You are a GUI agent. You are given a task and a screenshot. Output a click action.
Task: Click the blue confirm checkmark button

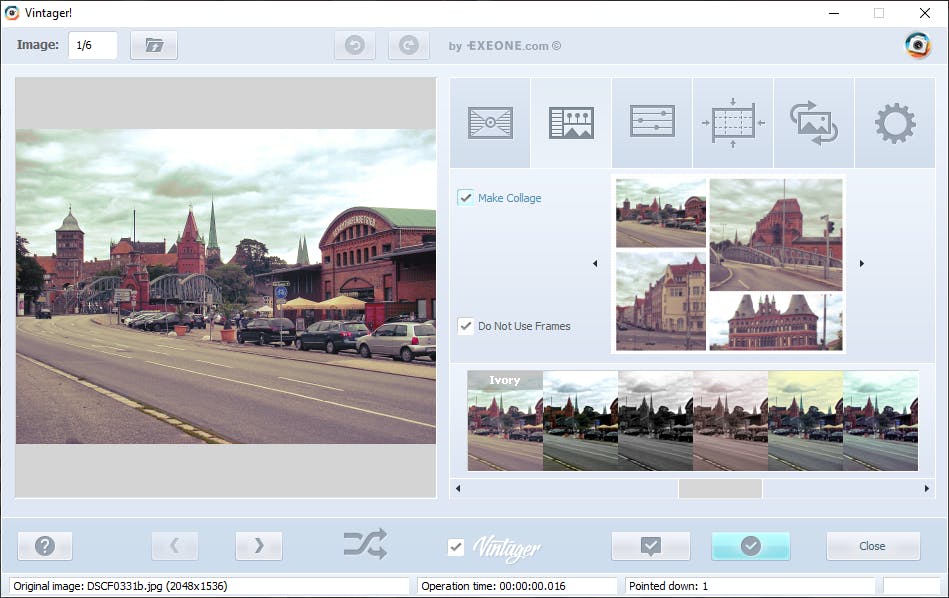[750, 546]
